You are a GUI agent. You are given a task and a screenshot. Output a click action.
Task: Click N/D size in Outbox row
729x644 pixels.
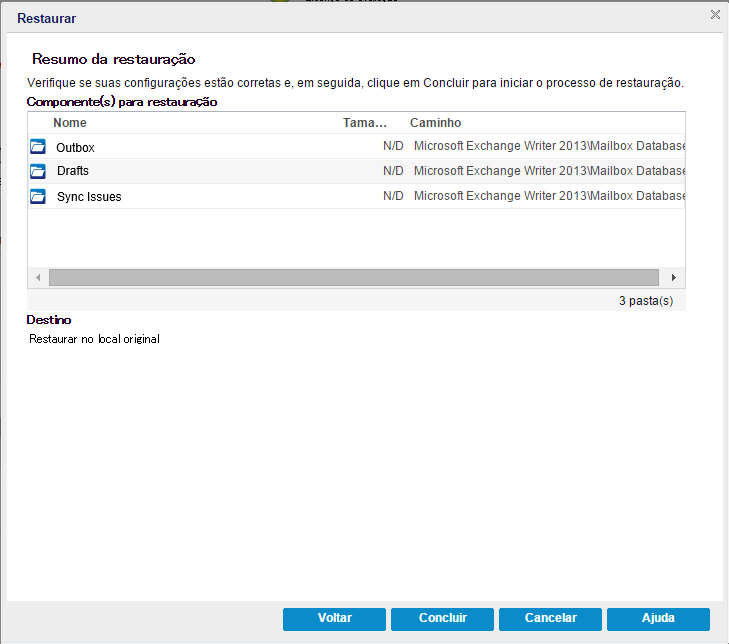393,146
